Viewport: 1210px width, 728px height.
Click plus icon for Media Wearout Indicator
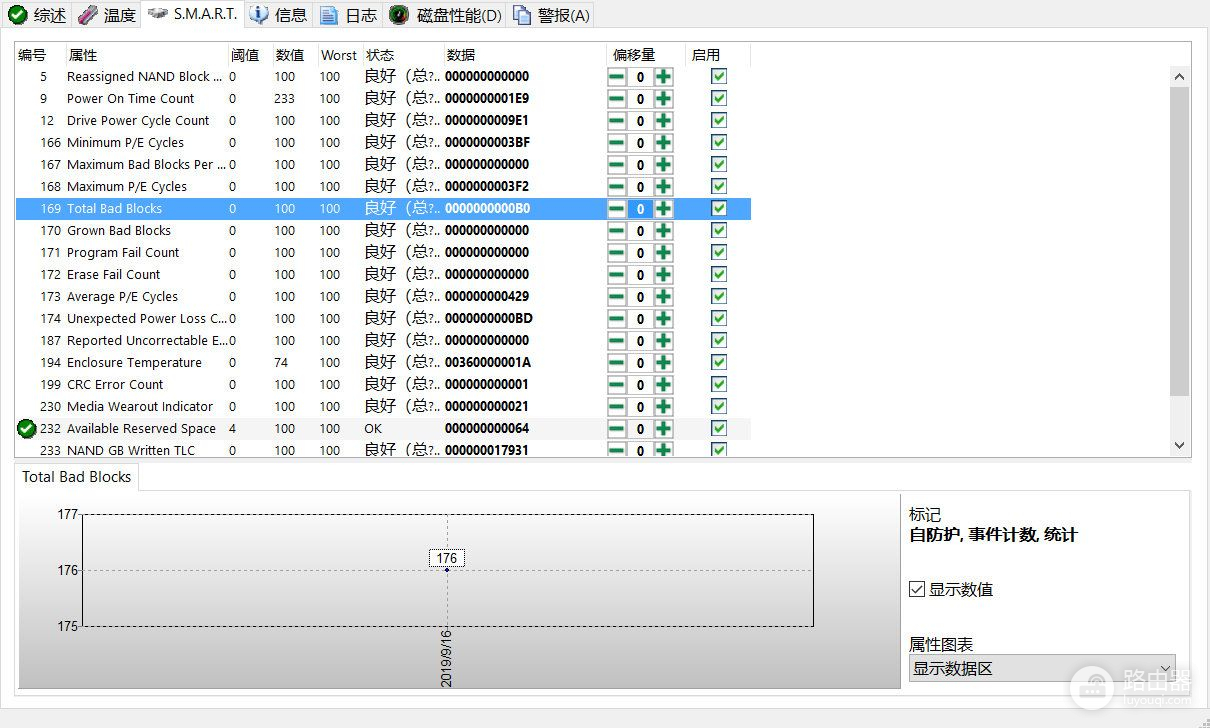[x=663, y=407]
